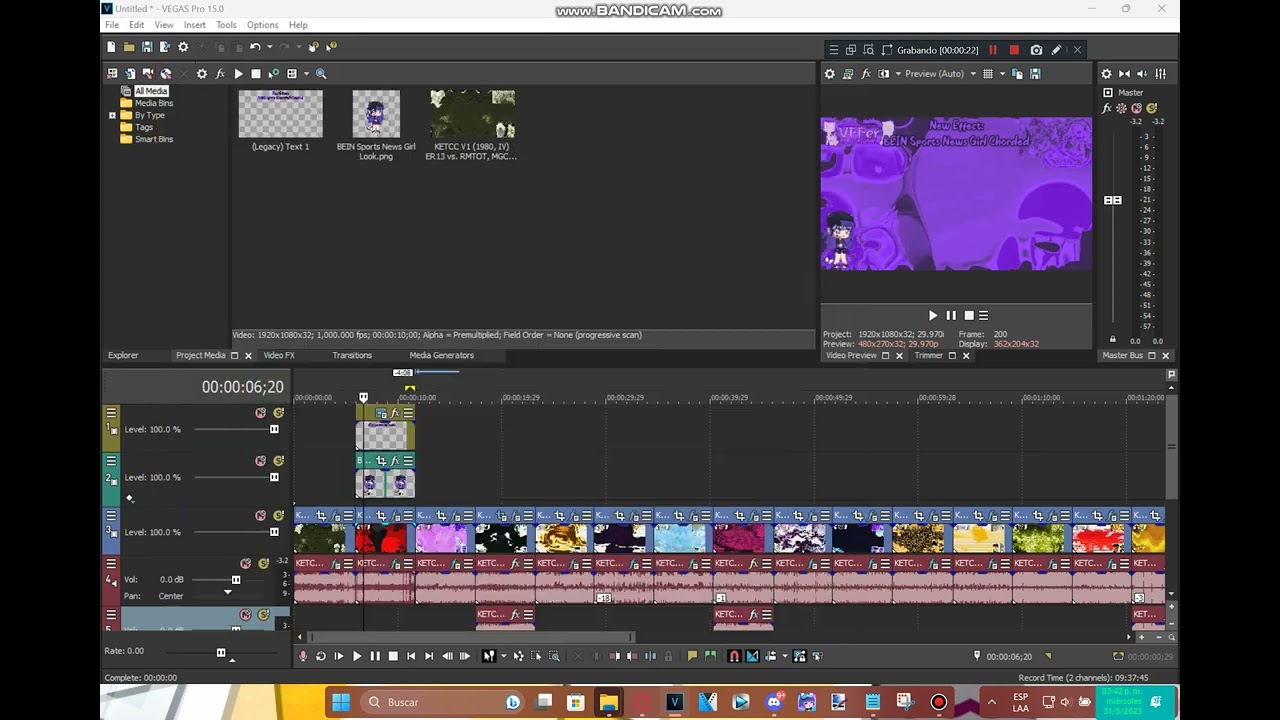Viewport: 1280px width, 720px height.
Task: Undo last action with Undo arrow
Action: tap(255, 47)
